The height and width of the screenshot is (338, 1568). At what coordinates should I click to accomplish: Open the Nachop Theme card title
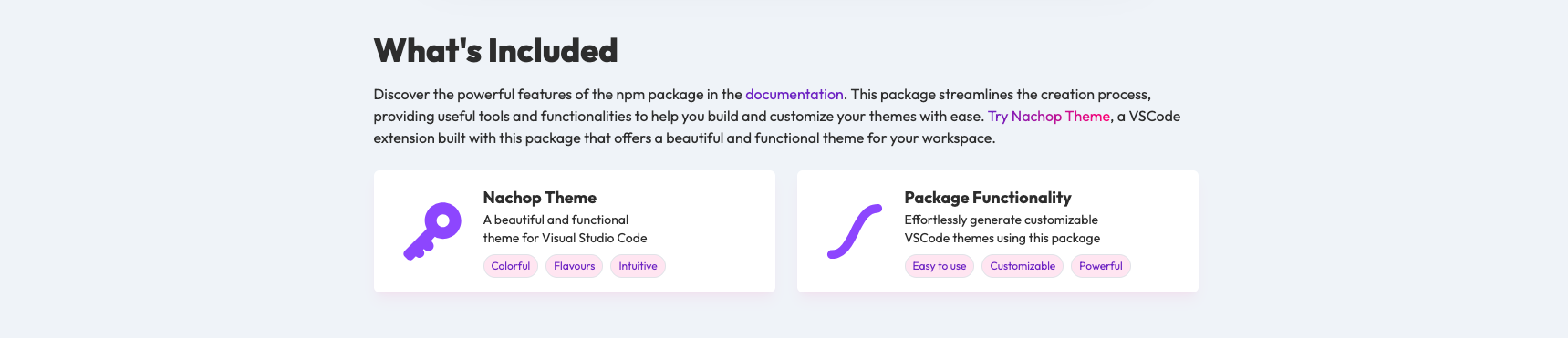coord(540,198)
